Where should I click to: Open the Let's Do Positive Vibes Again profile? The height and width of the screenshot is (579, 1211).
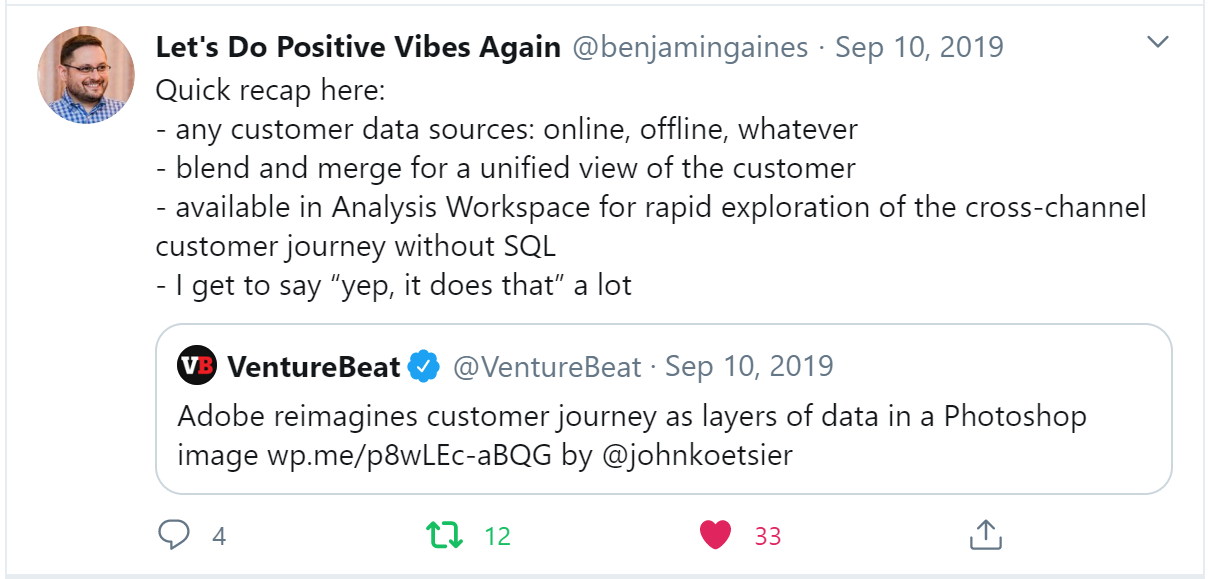click(x=358, y=47)
